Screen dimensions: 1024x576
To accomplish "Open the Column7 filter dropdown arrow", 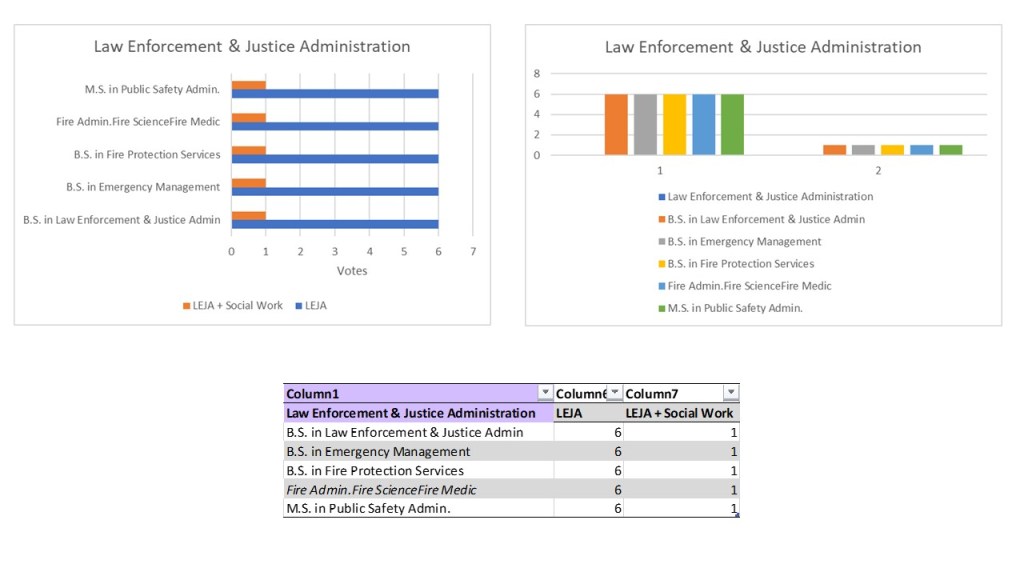I will click(x=731, y=393).
